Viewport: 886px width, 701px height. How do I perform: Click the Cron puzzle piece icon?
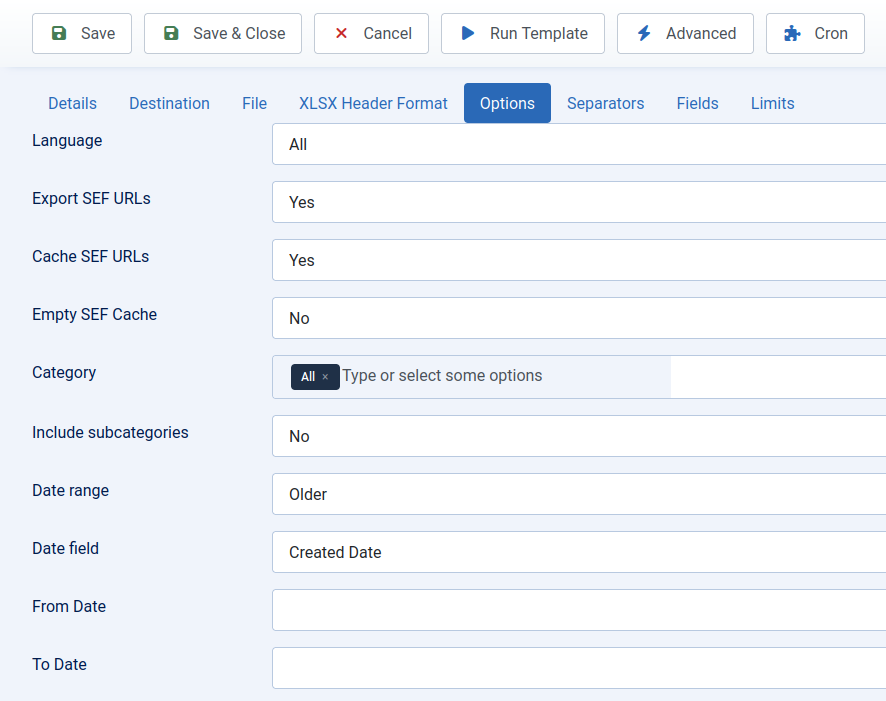pos(792,33)
